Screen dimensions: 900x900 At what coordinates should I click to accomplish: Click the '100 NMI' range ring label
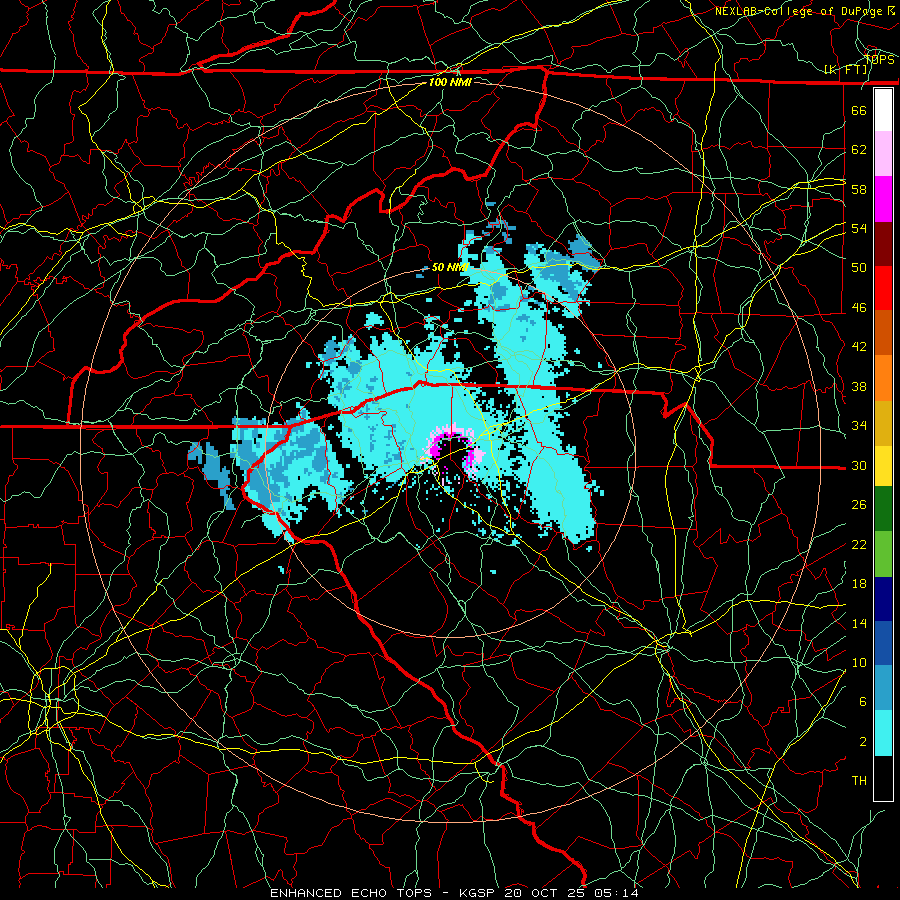pos(450,82)
